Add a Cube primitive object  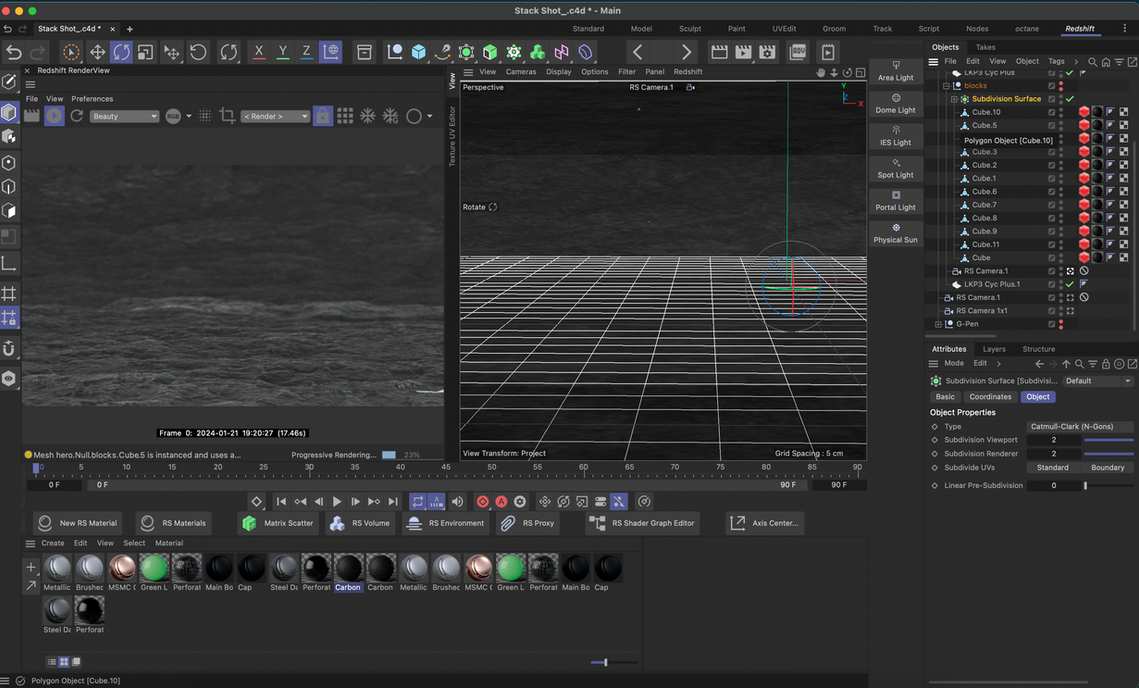[x=418, y=52]
